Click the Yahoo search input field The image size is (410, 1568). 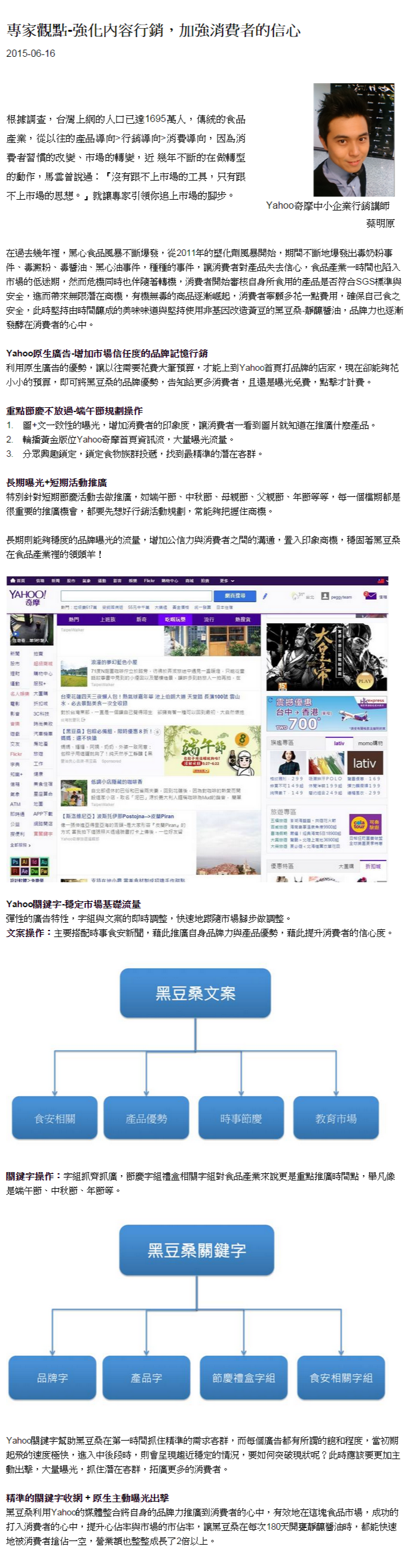pos(136,596)
